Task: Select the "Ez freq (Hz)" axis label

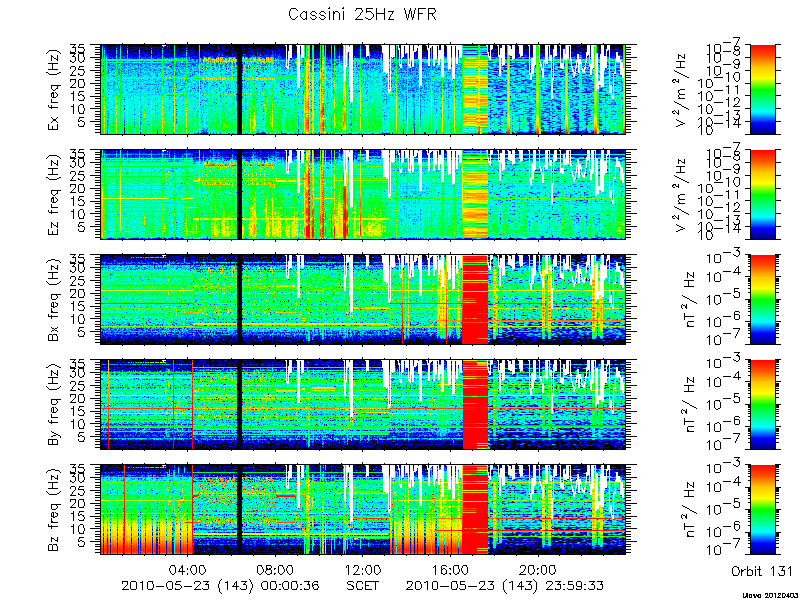Action: pyautogui.click(x=54, y=194)
